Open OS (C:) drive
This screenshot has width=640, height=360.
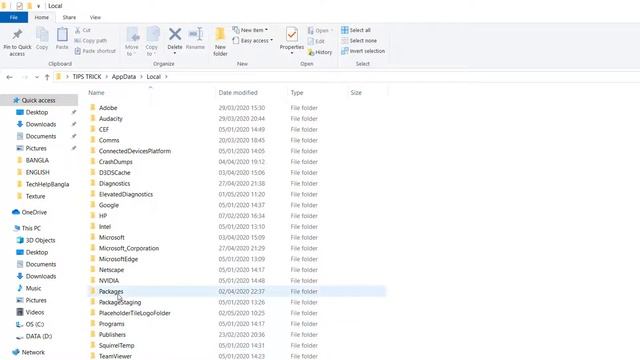tap(35, 324)
